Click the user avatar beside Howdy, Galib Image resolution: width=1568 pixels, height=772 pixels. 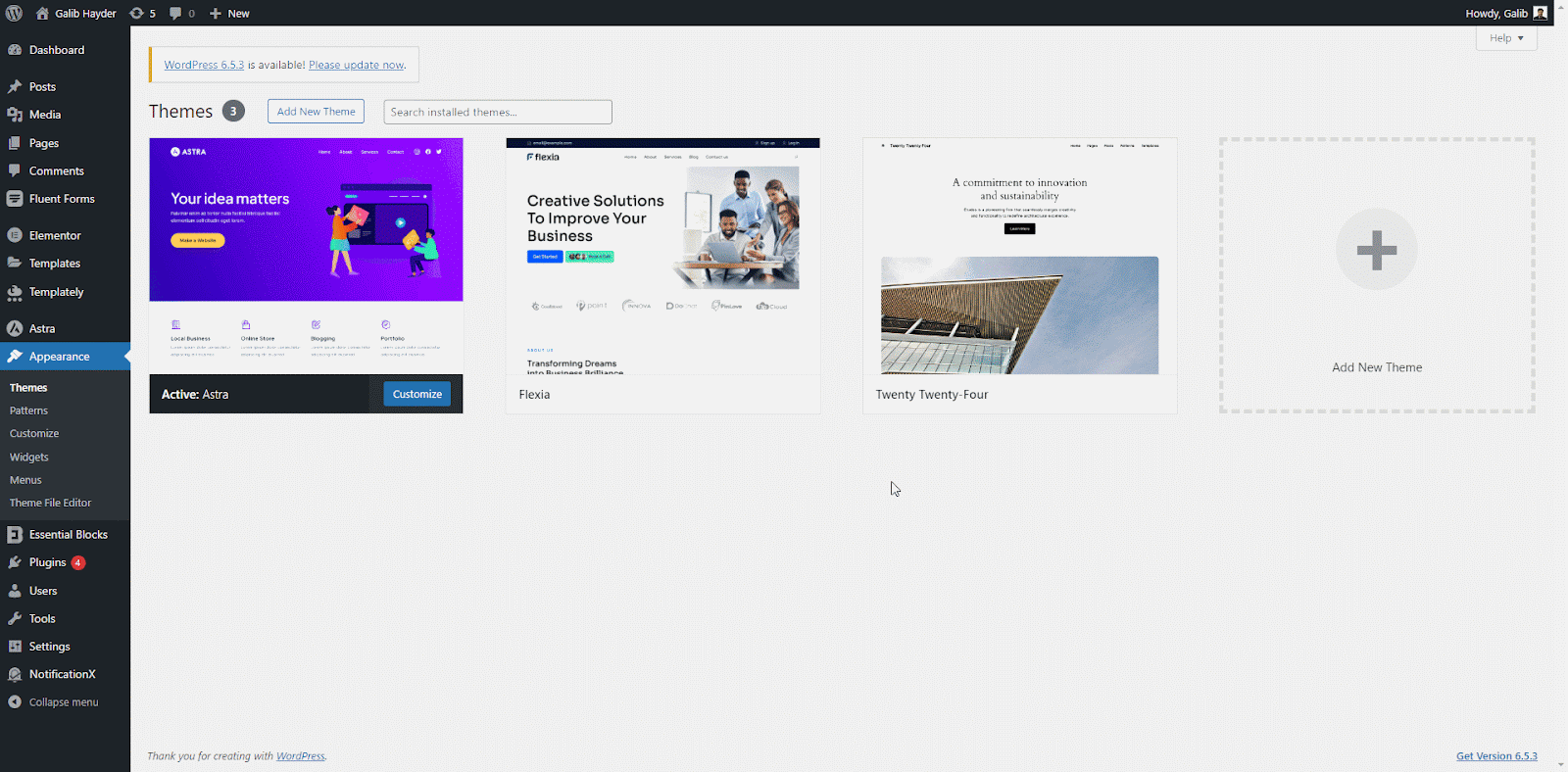pos(1540,13)
